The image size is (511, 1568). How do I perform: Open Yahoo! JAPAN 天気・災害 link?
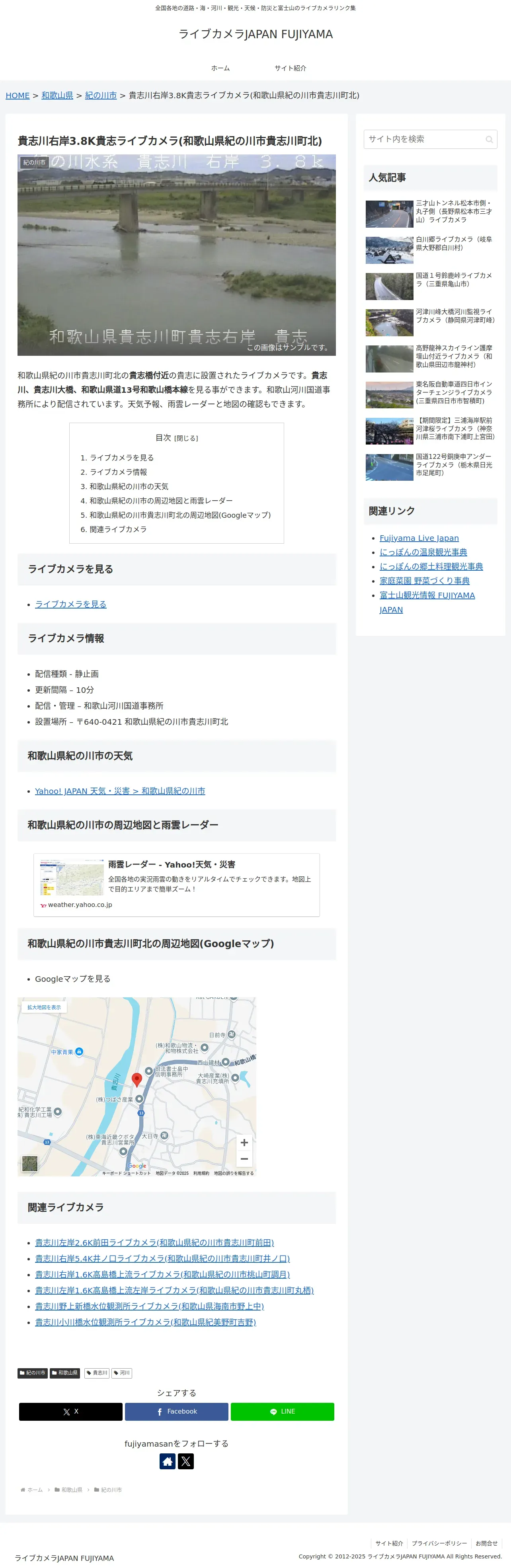(120, 791)
